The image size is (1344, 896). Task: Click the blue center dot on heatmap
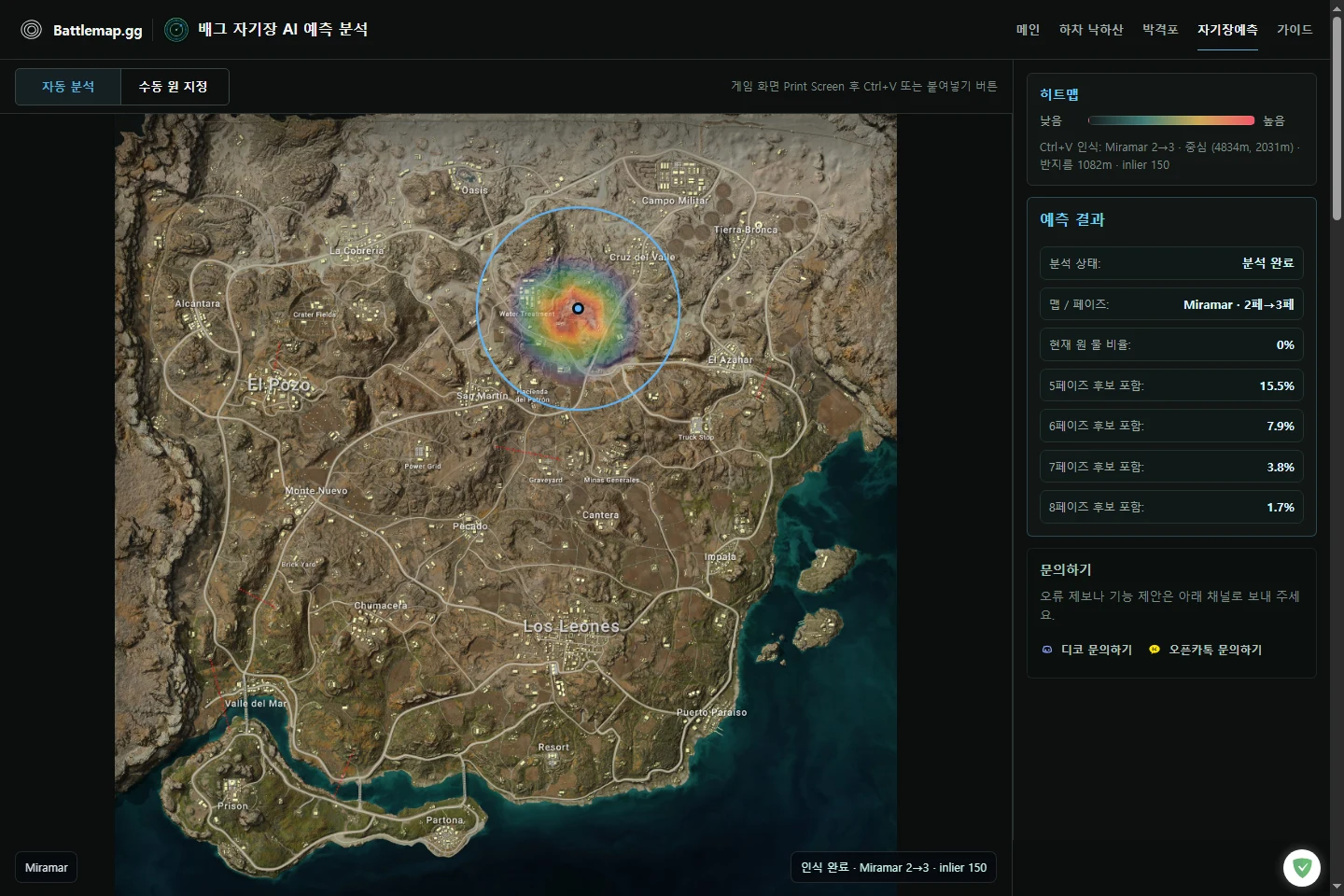tap(578, 308)
